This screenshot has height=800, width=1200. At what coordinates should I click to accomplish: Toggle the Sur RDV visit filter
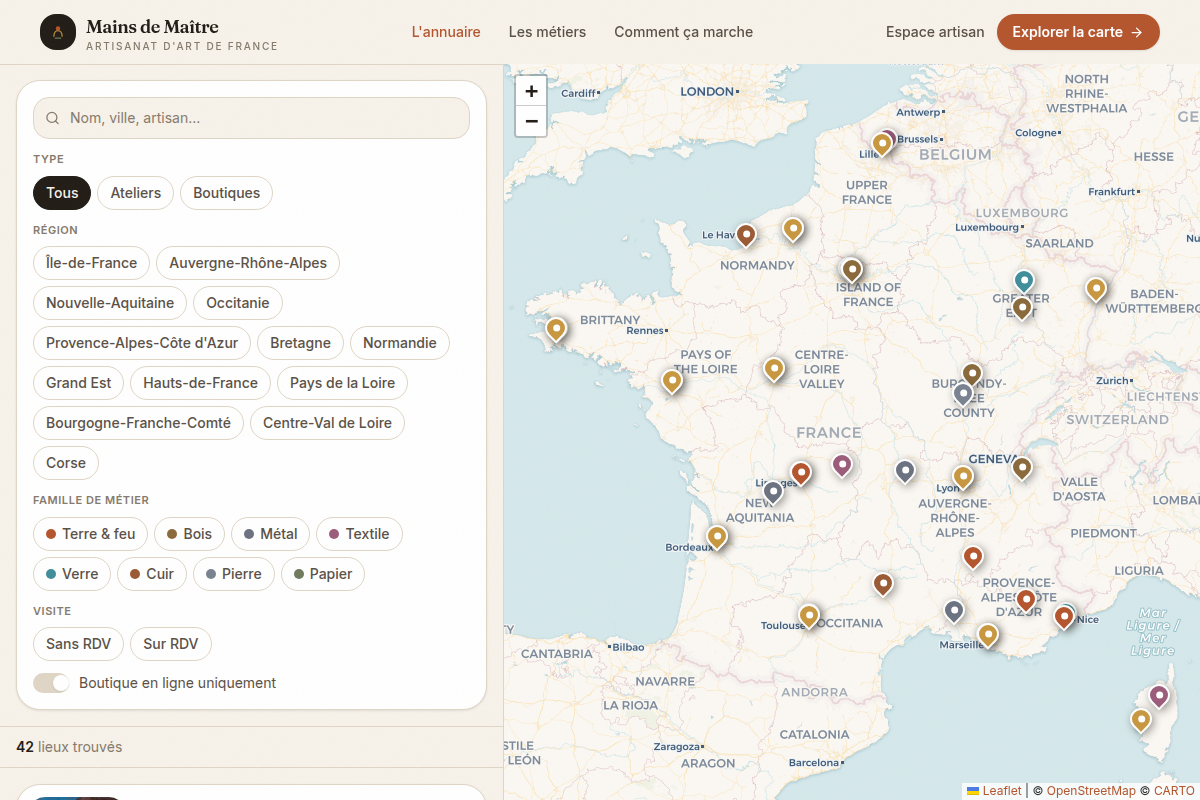pyautogui.click(x=171, y=644)
